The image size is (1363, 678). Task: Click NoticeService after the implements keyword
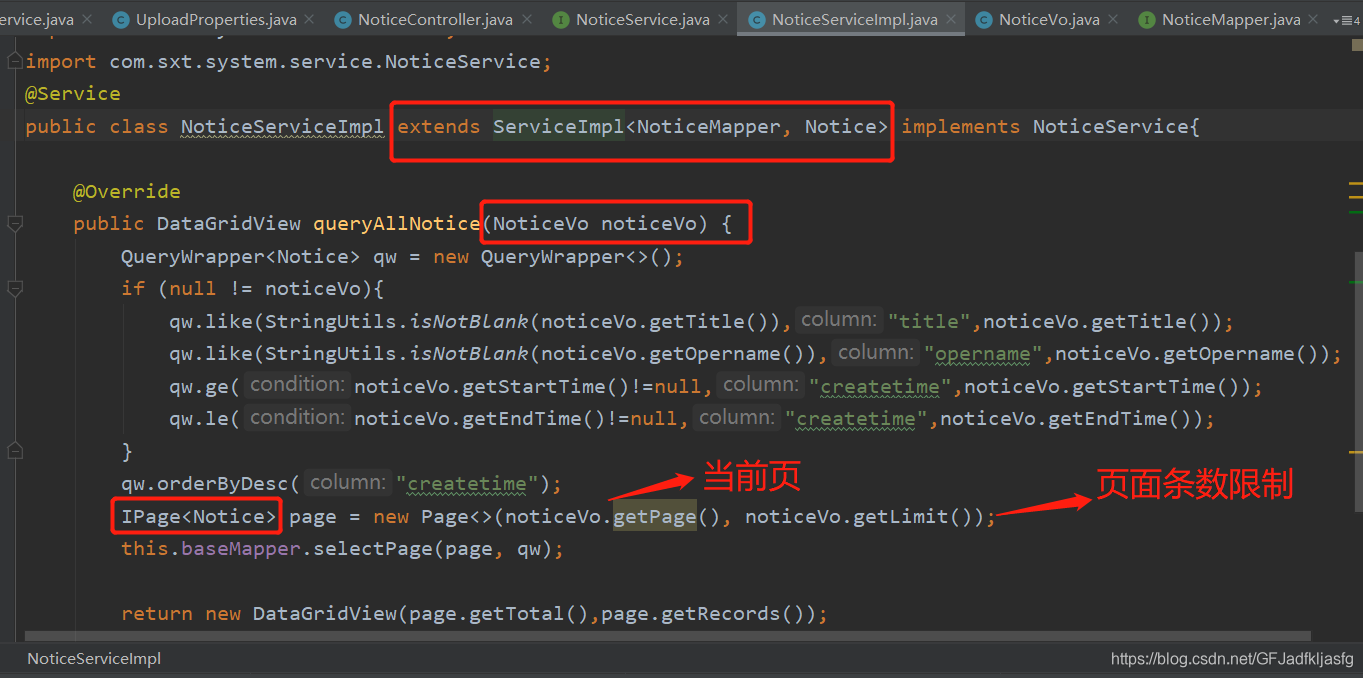[1110, 127]
